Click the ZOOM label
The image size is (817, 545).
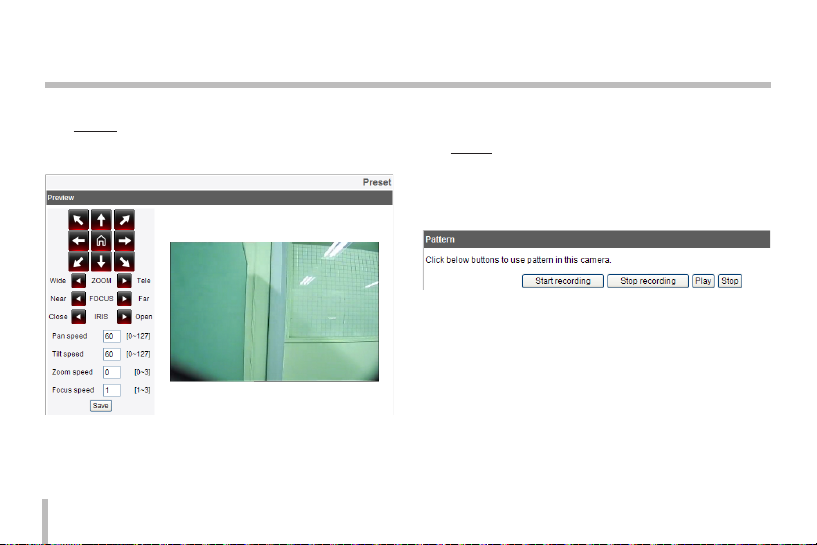pos(101,281)
